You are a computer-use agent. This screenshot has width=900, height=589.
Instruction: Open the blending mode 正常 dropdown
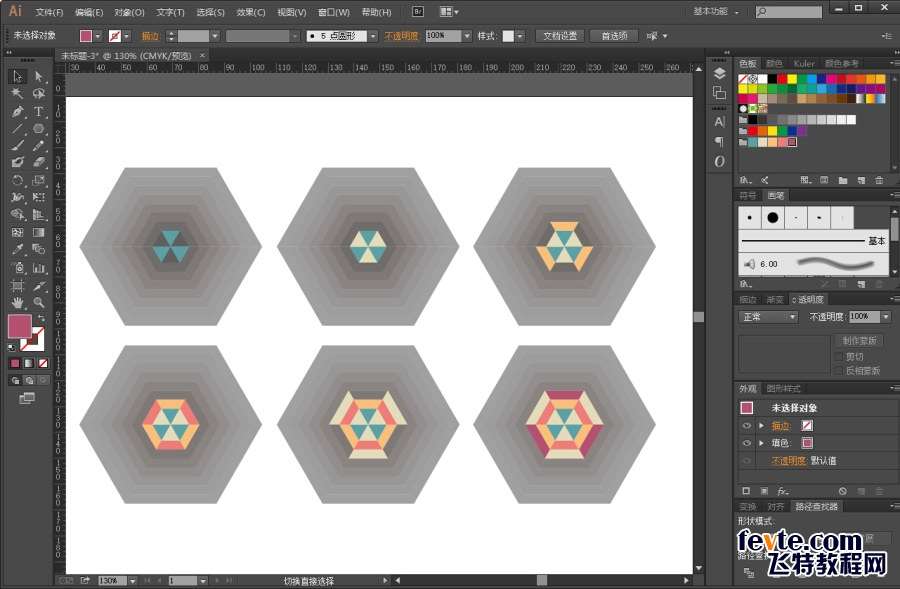(x=767, y=317)
